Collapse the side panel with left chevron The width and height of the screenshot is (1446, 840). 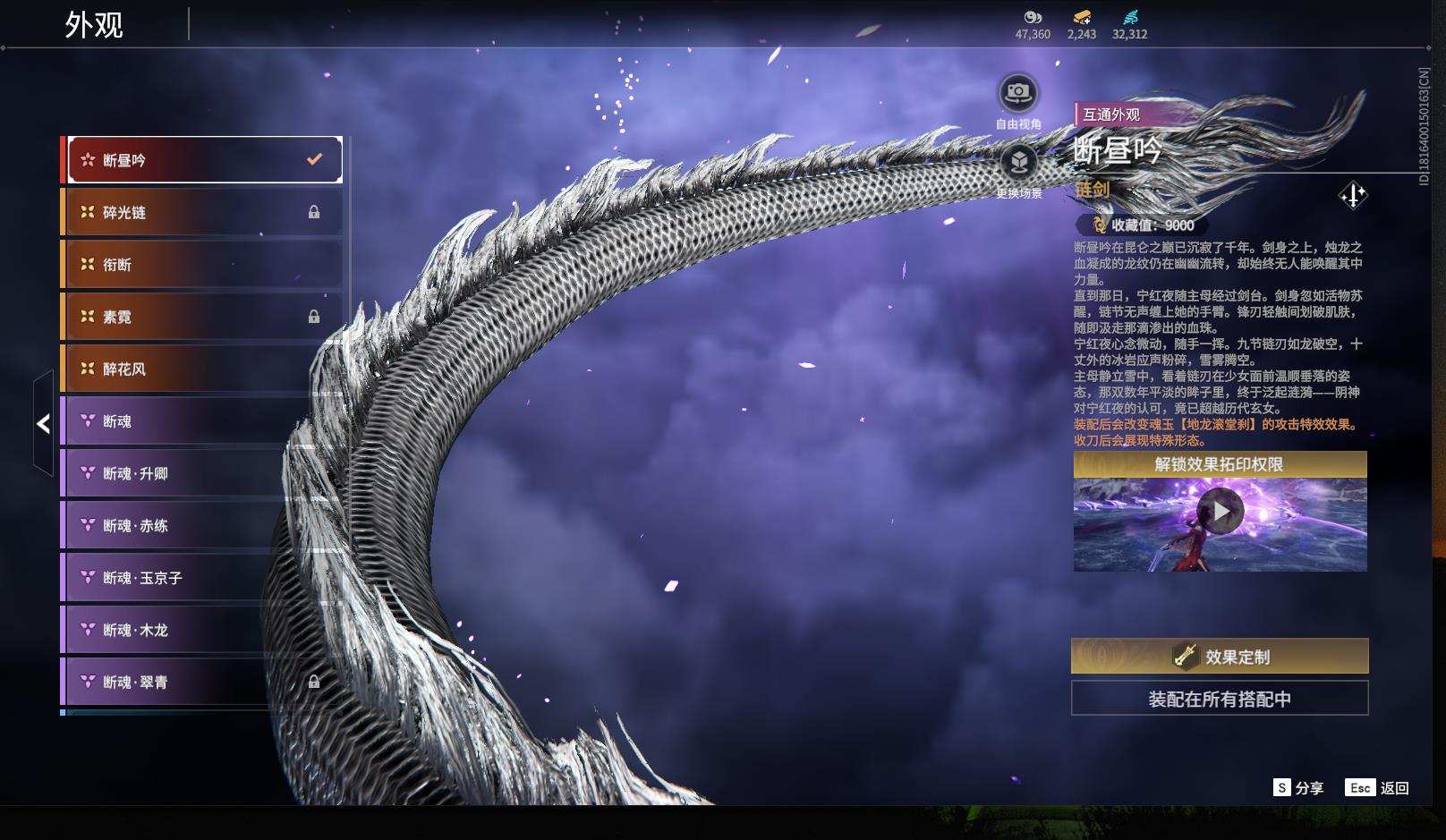tap(43, 423)
